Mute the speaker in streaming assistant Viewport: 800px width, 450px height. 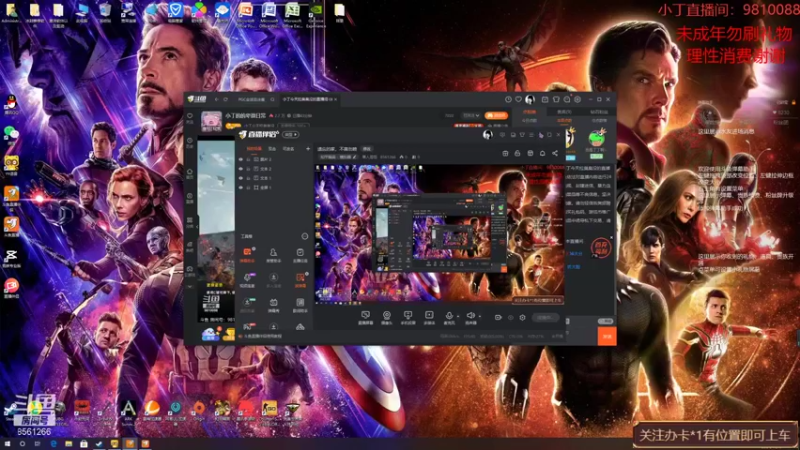tap(470, 317)
